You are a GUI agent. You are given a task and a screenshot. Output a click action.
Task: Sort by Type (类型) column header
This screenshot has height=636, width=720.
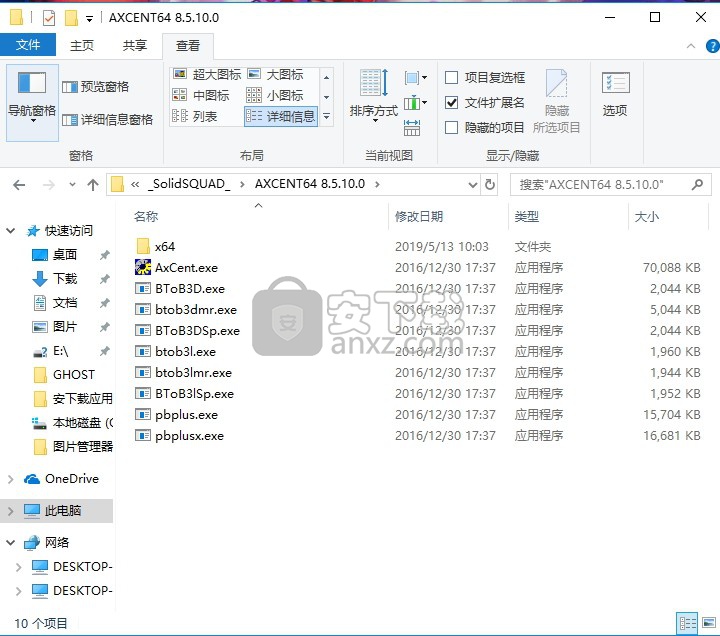tap(526, 216)
